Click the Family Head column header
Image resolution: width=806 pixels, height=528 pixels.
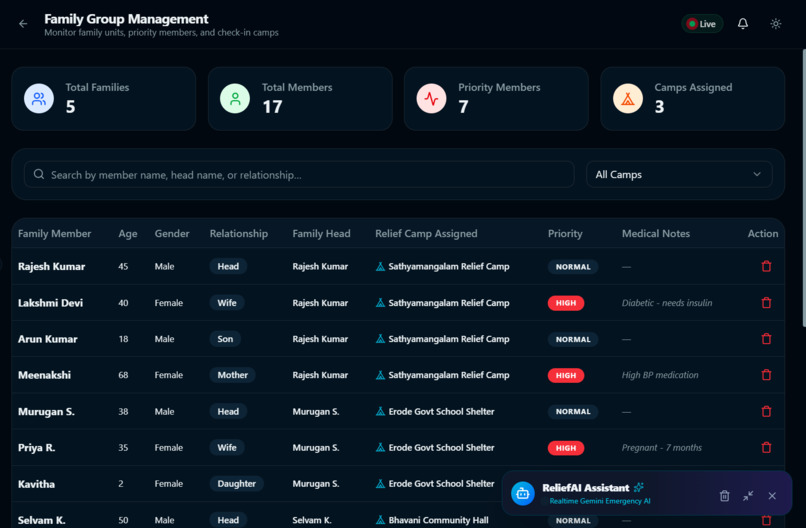click(x=321, y=233)
